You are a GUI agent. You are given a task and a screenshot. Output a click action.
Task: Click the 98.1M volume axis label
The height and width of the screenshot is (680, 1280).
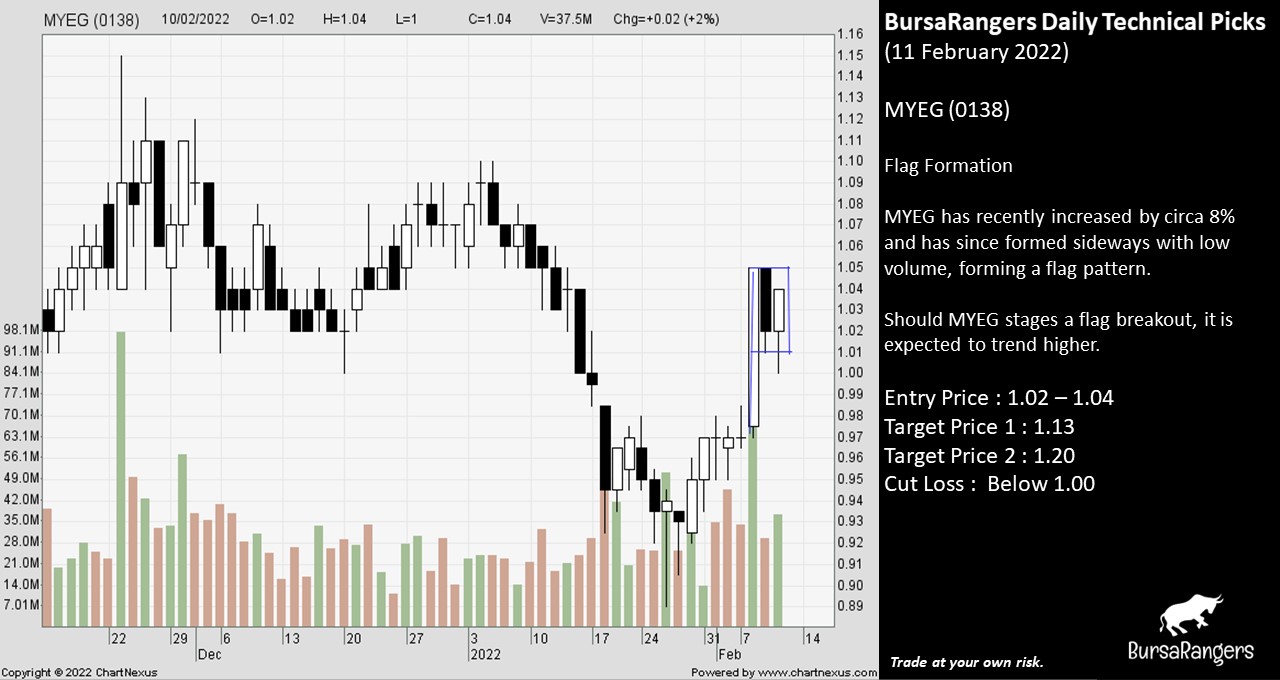point(20,330)
